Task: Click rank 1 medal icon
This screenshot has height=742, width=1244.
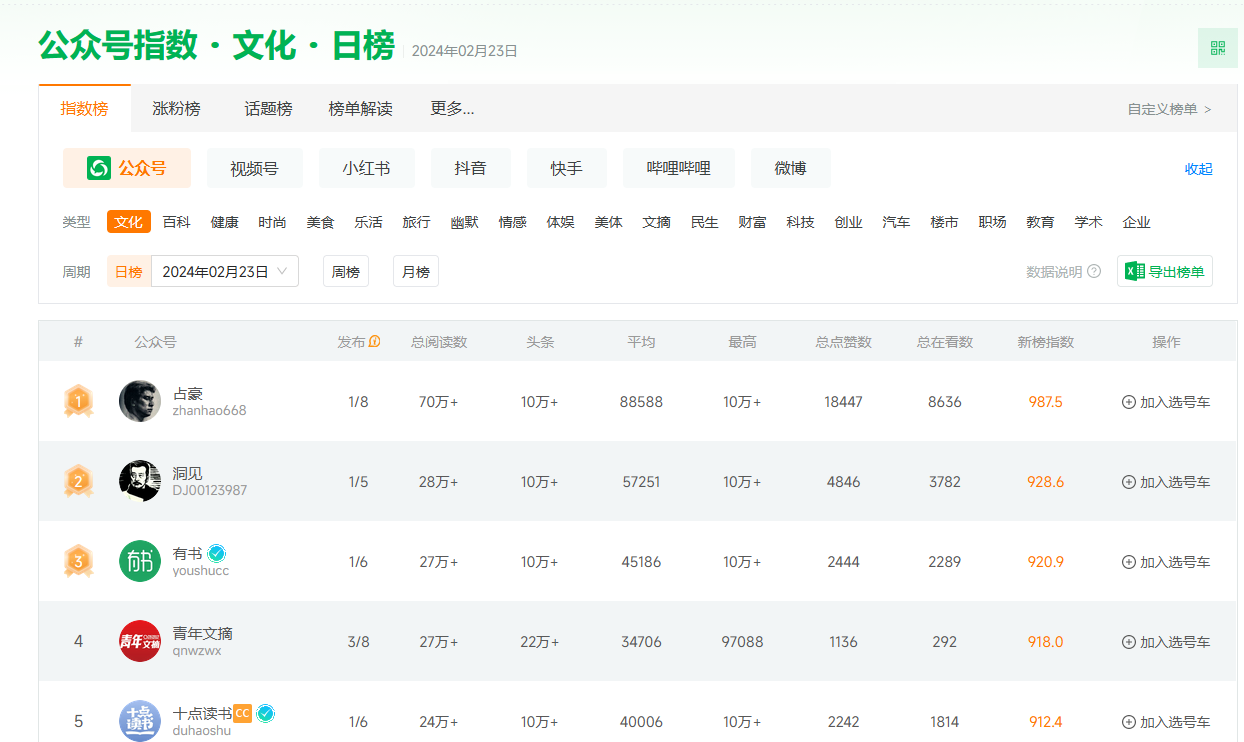Action: [78, 402]
